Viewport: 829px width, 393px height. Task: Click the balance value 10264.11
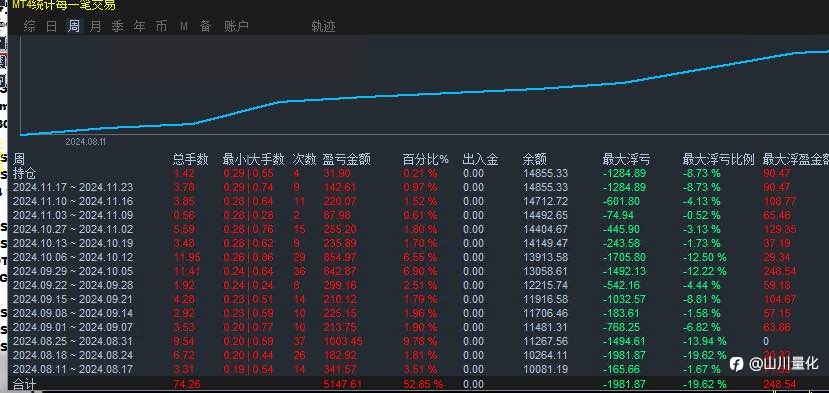(x=545, y=355)
